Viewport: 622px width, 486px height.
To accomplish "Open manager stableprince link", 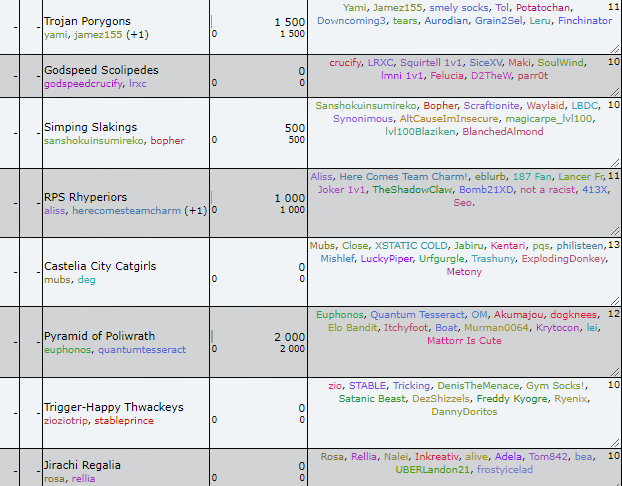I will [x=124, y=421].
